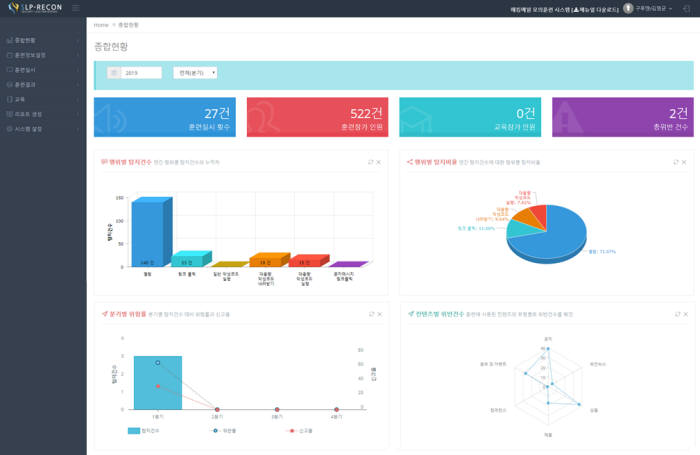Click the user avatar icon in the header
This screenshot has width=700, height=455.
(x=628, y=8)
